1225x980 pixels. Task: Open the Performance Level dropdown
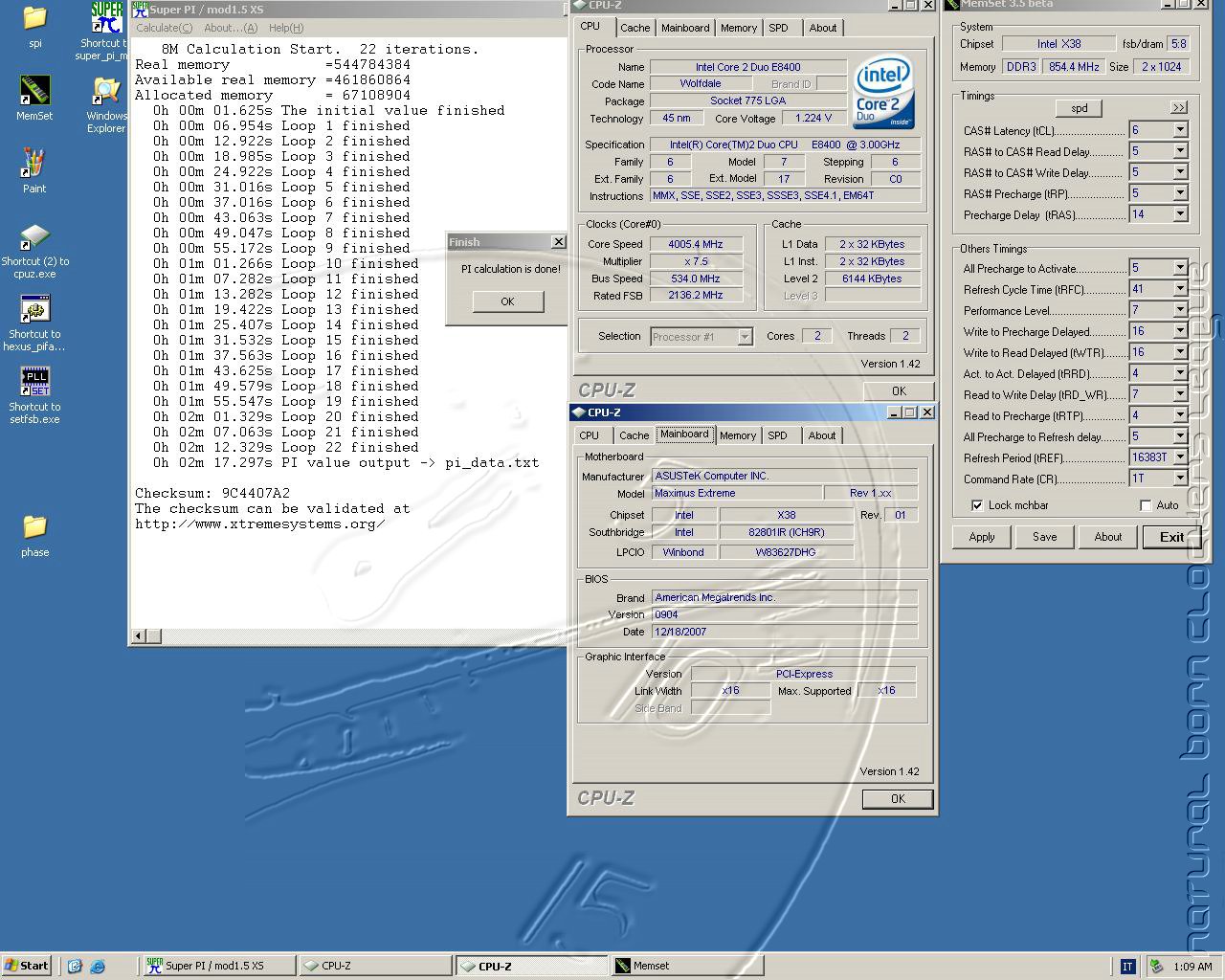pyautogui.click(x=1179, y=310)
